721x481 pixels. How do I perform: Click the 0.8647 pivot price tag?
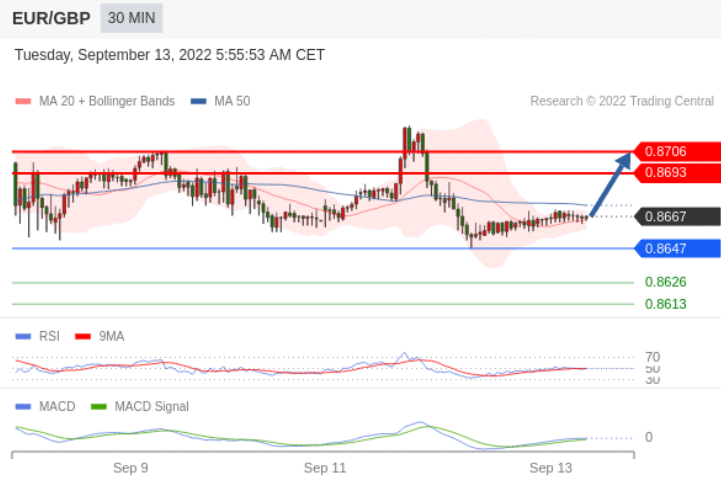[677, 249]
